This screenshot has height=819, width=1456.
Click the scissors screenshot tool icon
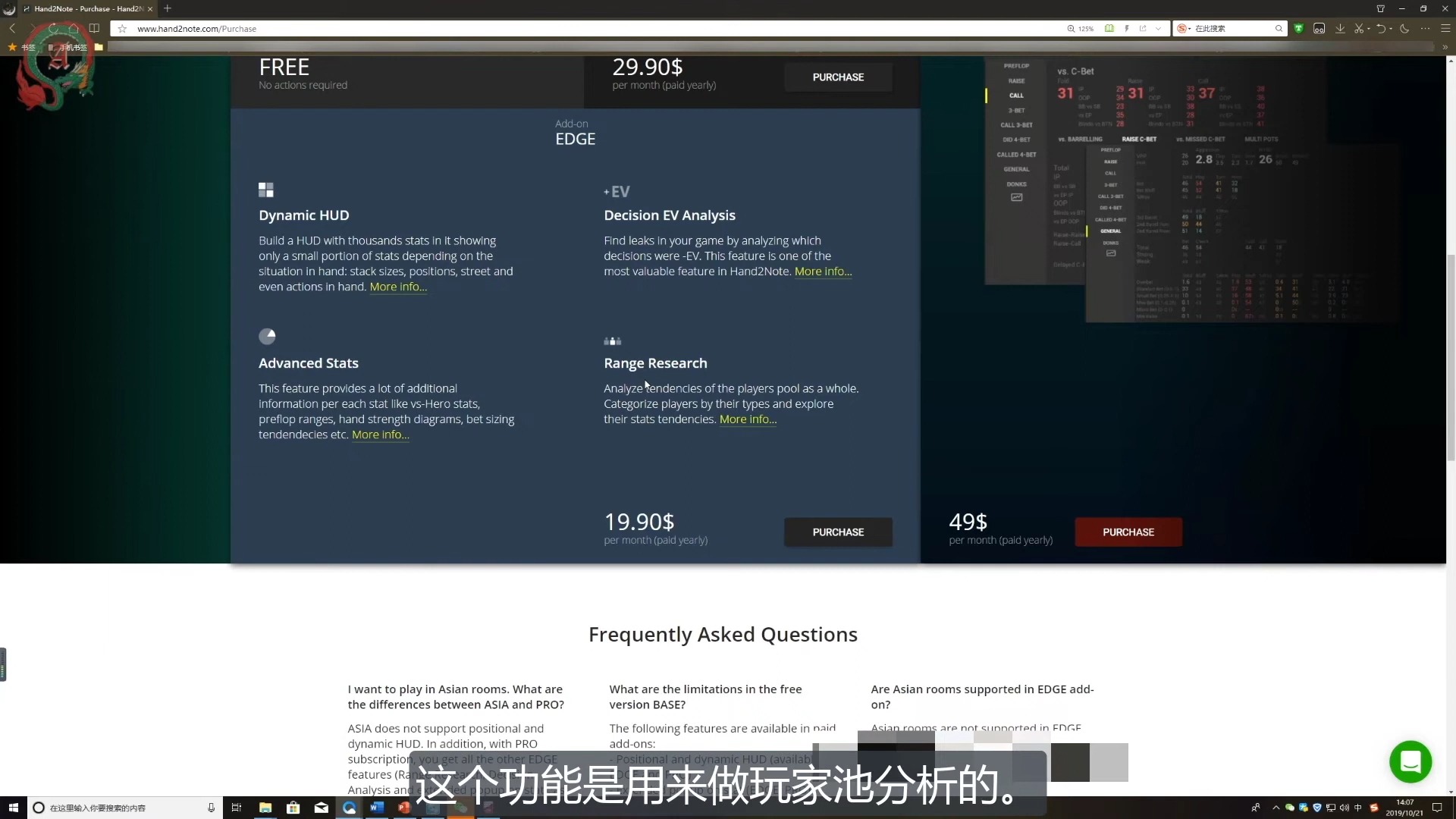pyautogui.click(x=1359, y=29)
